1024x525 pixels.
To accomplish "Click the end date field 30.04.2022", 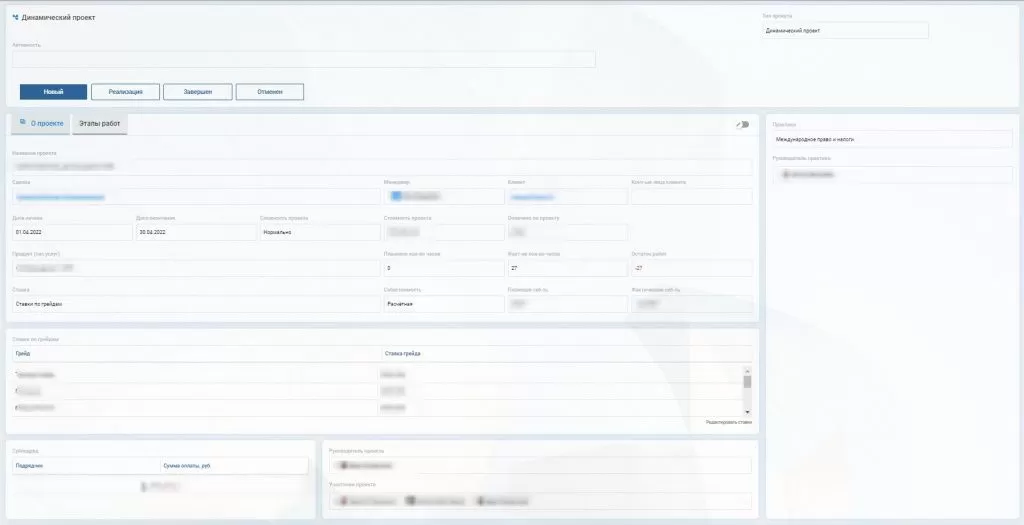I will point(194,232).
